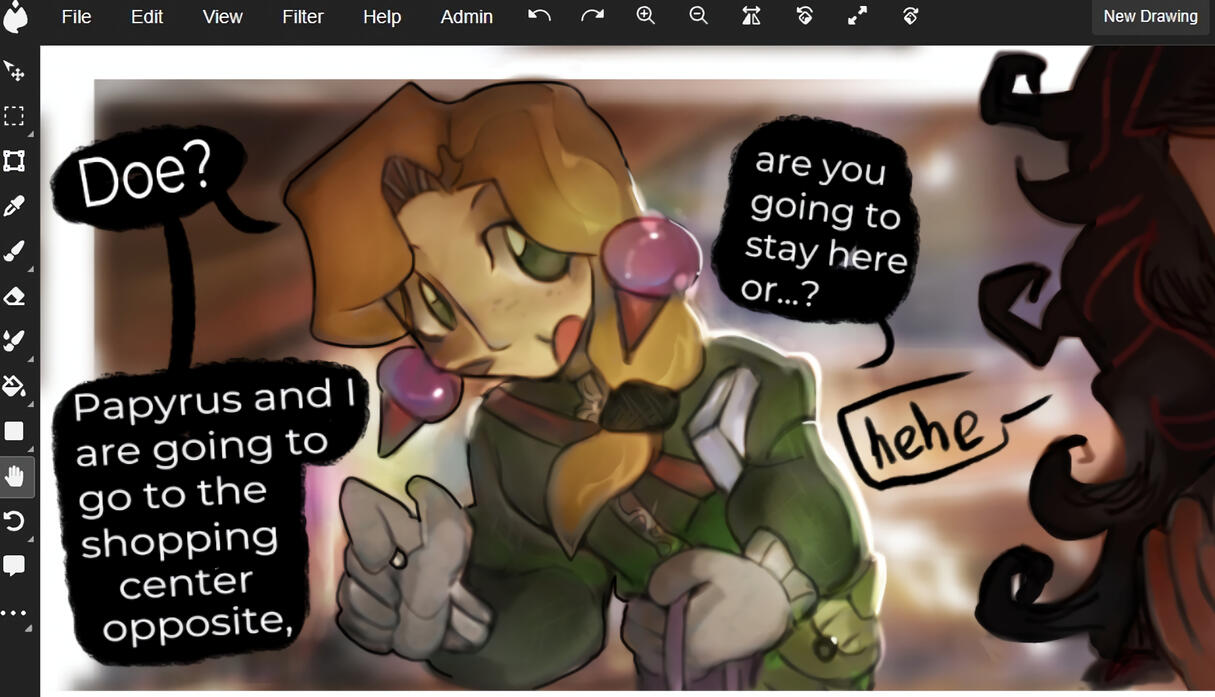Open the File menu
This screenshot has height=697, width=1215.
pos(76,17)
